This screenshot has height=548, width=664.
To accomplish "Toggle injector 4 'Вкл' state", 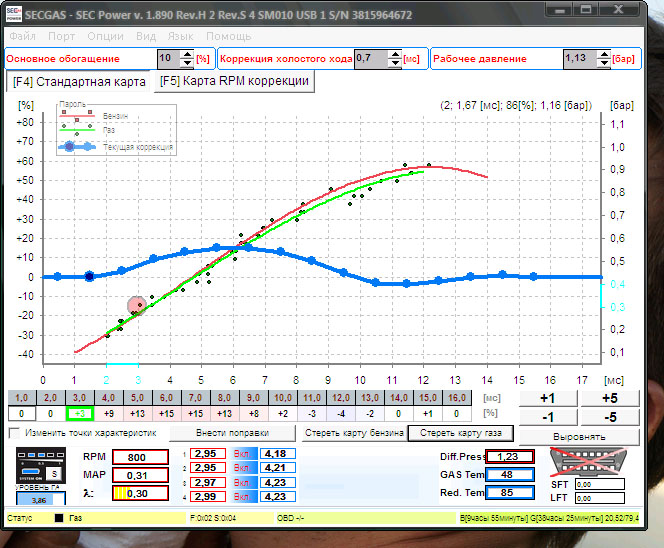I will coord(244,496).
